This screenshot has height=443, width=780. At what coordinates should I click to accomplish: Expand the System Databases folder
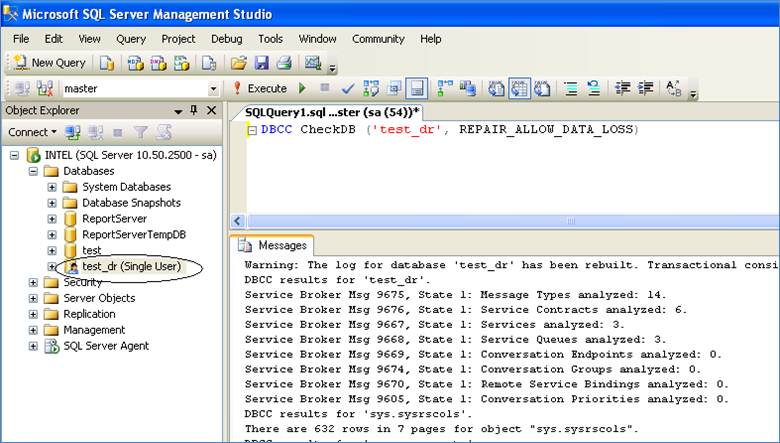click(x=52, y=187)
